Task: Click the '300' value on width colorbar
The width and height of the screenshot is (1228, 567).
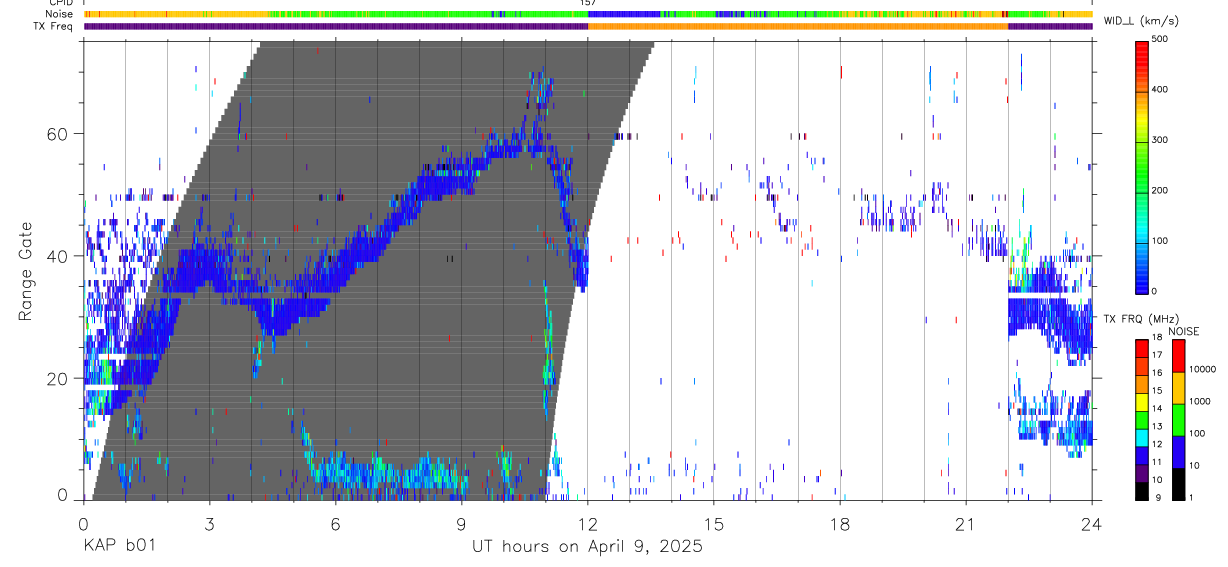Action: click(1161, 140)
